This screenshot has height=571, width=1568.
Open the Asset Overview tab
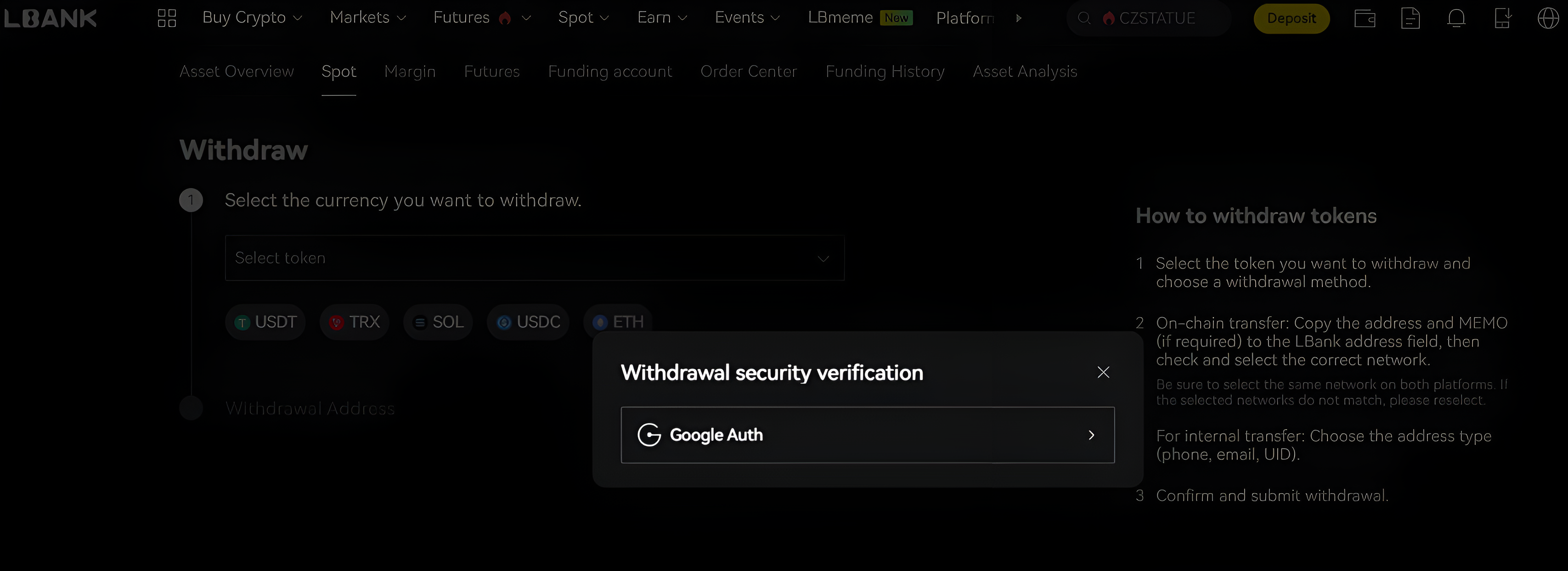point(236,72)
